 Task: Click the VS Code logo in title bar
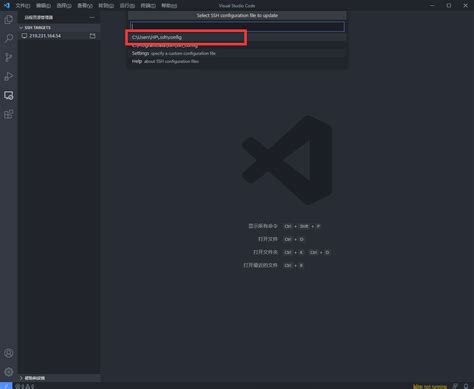coord(7,5)
